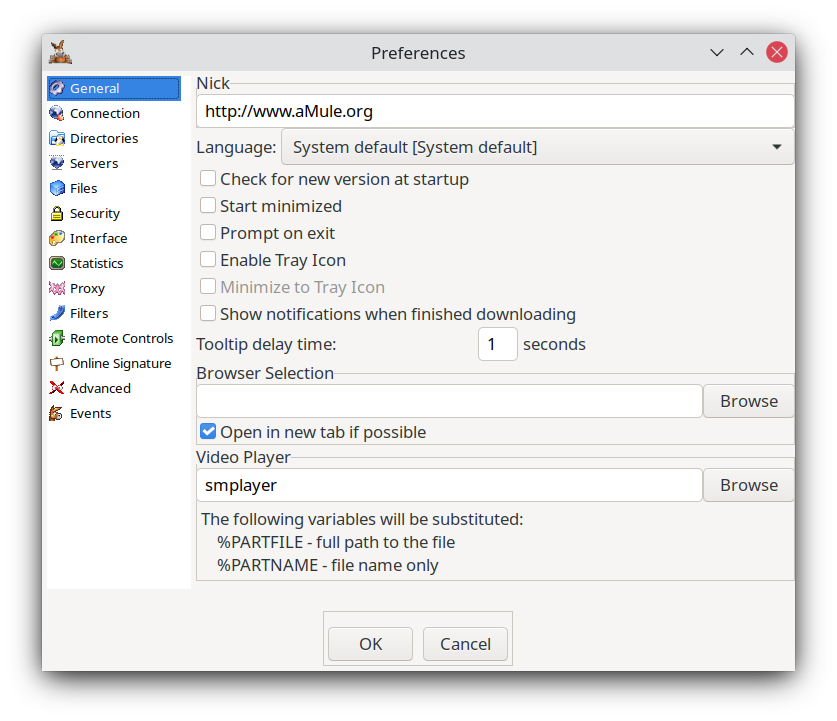This screenshot has width=837, height=721.
Task: Click the General category icon
Action: pos(57,88)
